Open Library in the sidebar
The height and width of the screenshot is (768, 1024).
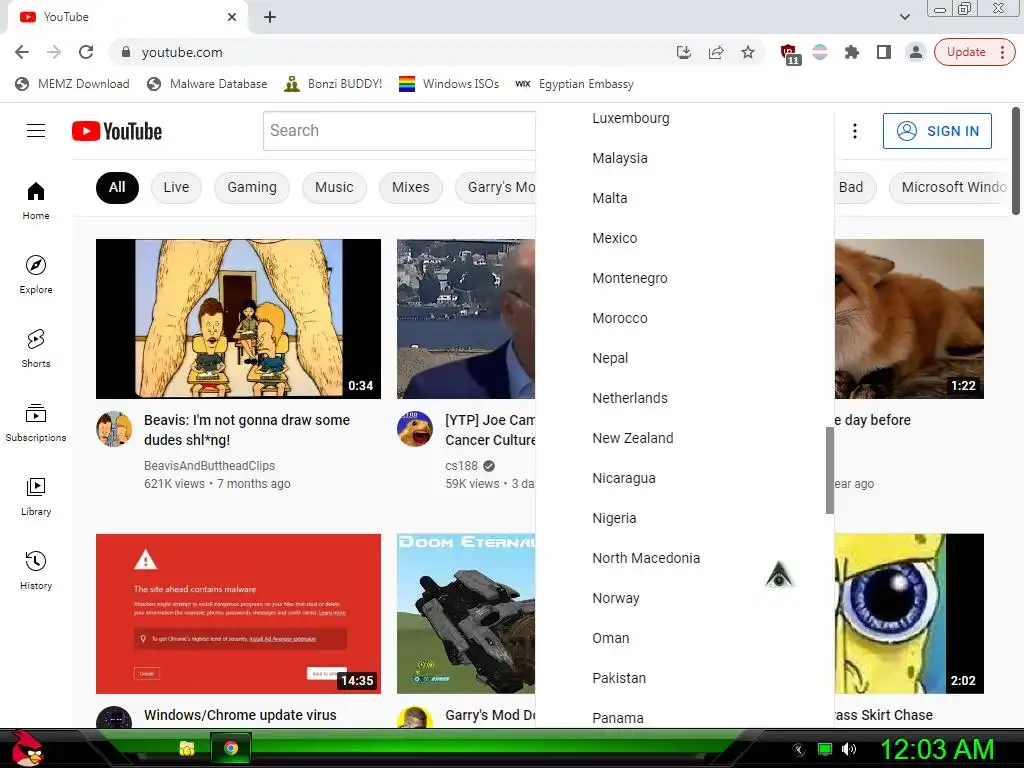coord(36,496)
